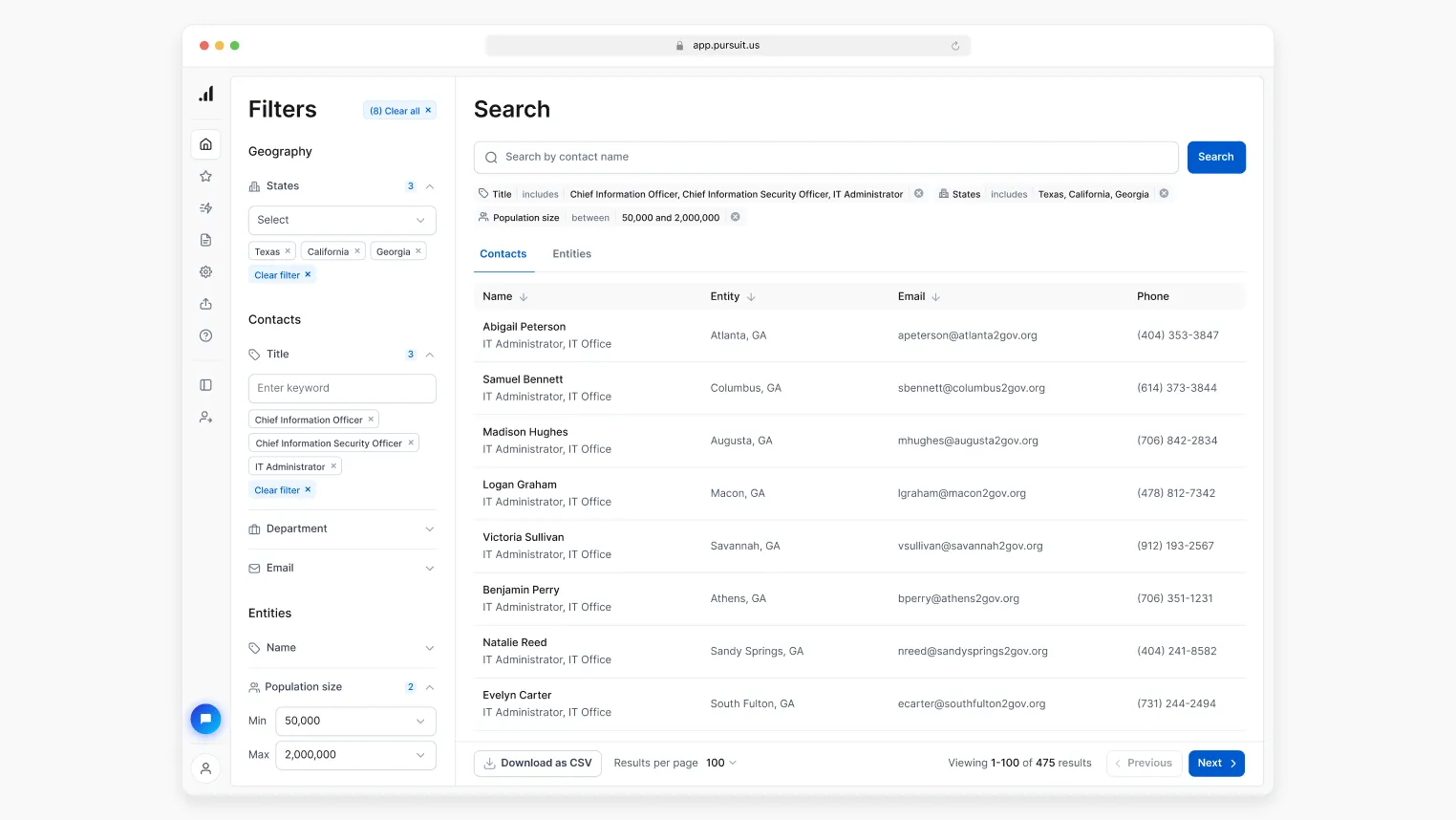Open settings gear icon in sidebar
Screen dimensions: 1456x820
tap(205, 271)
